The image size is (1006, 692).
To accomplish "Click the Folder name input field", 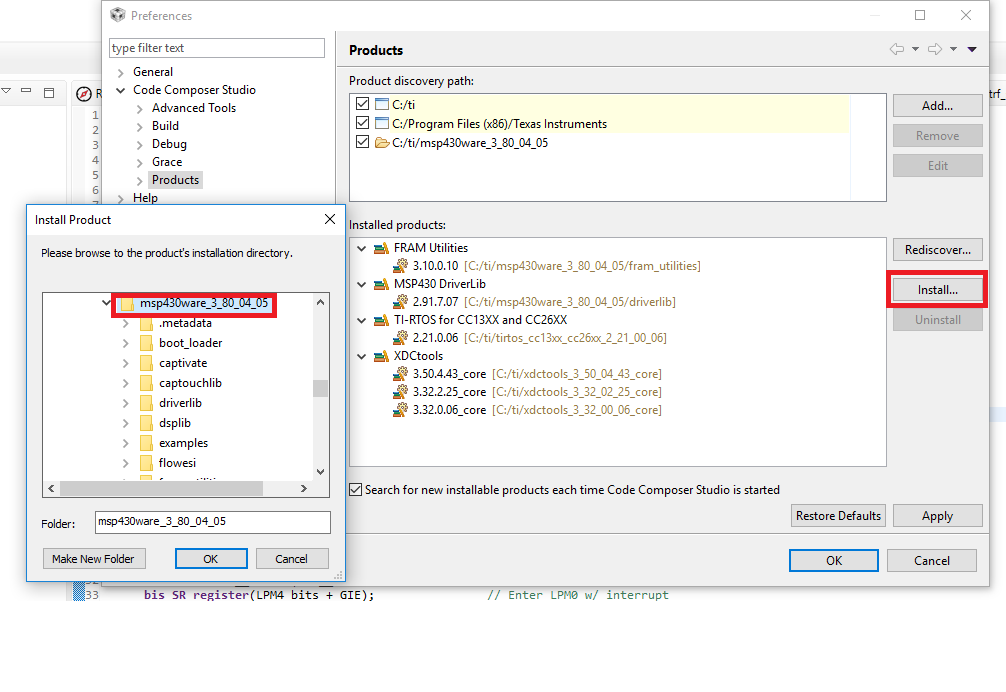I will [212, 522].
